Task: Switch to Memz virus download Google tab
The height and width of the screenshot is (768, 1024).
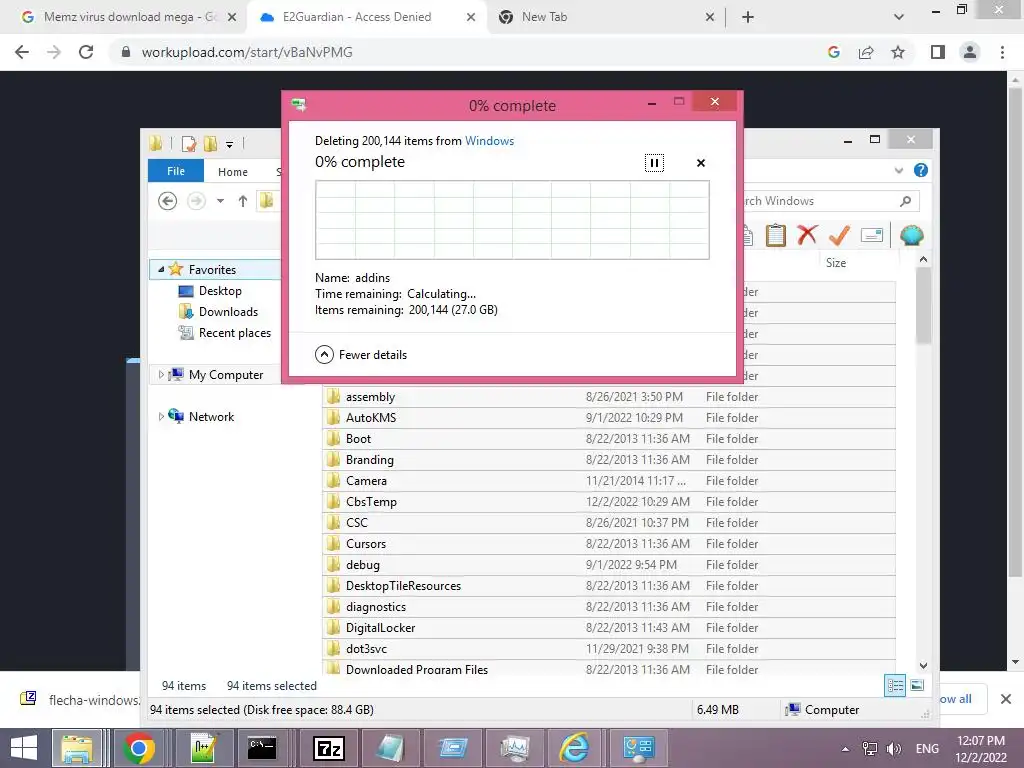Action: point(129,17)
